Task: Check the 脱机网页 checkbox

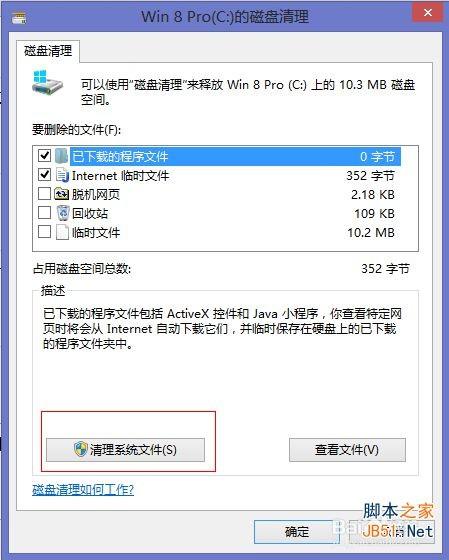Action: 44,194
